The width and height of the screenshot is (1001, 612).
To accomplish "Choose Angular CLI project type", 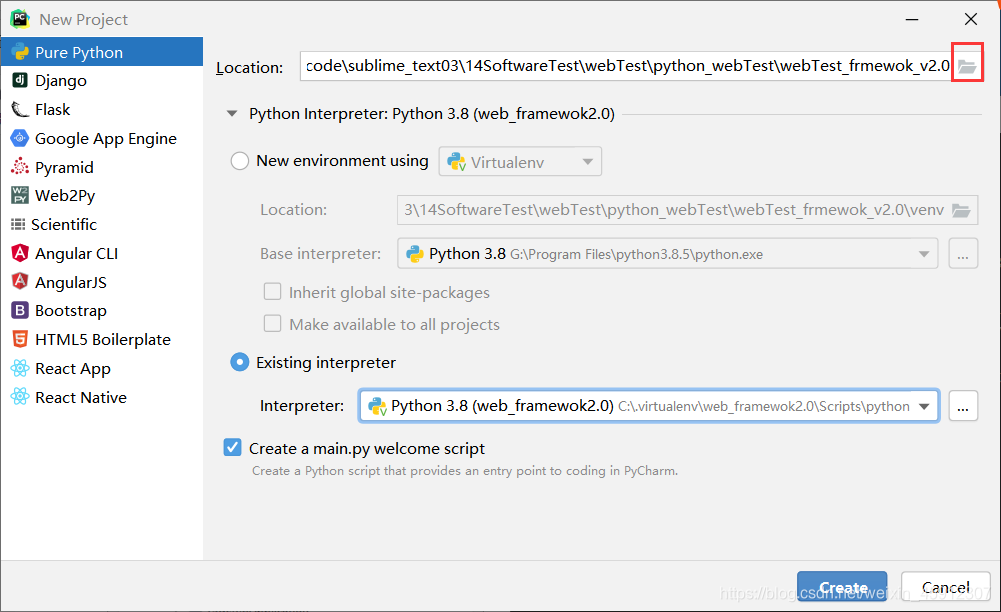I will click(x=102, y=253).
